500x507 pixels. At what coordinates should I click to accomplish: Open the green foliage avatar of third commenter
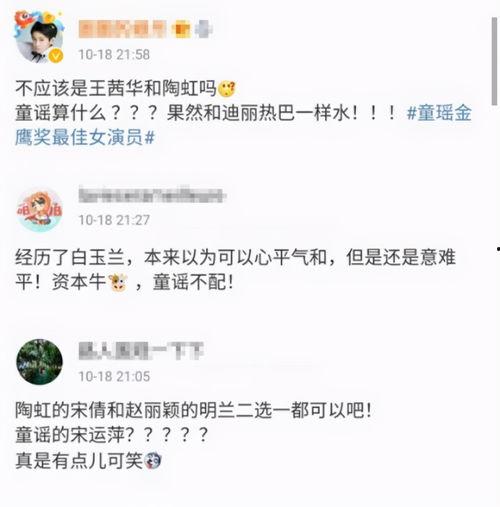point(39,362)
